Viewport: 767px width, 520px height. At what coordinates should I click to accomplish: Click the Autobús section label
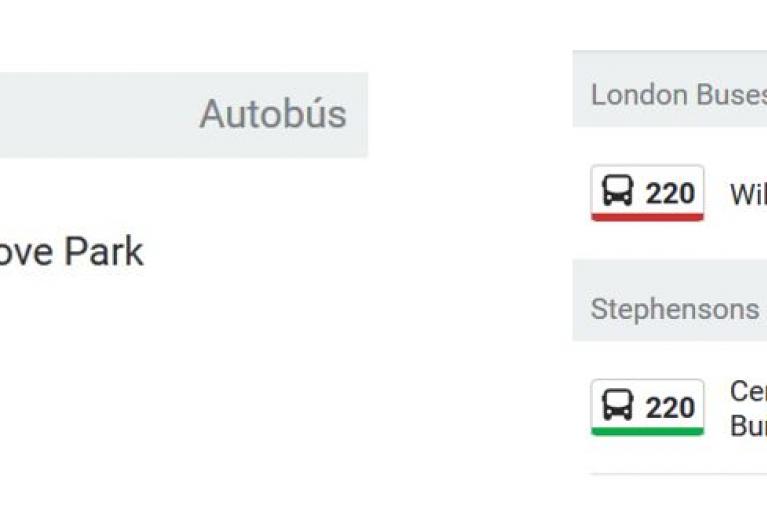[x=273, y=114]
